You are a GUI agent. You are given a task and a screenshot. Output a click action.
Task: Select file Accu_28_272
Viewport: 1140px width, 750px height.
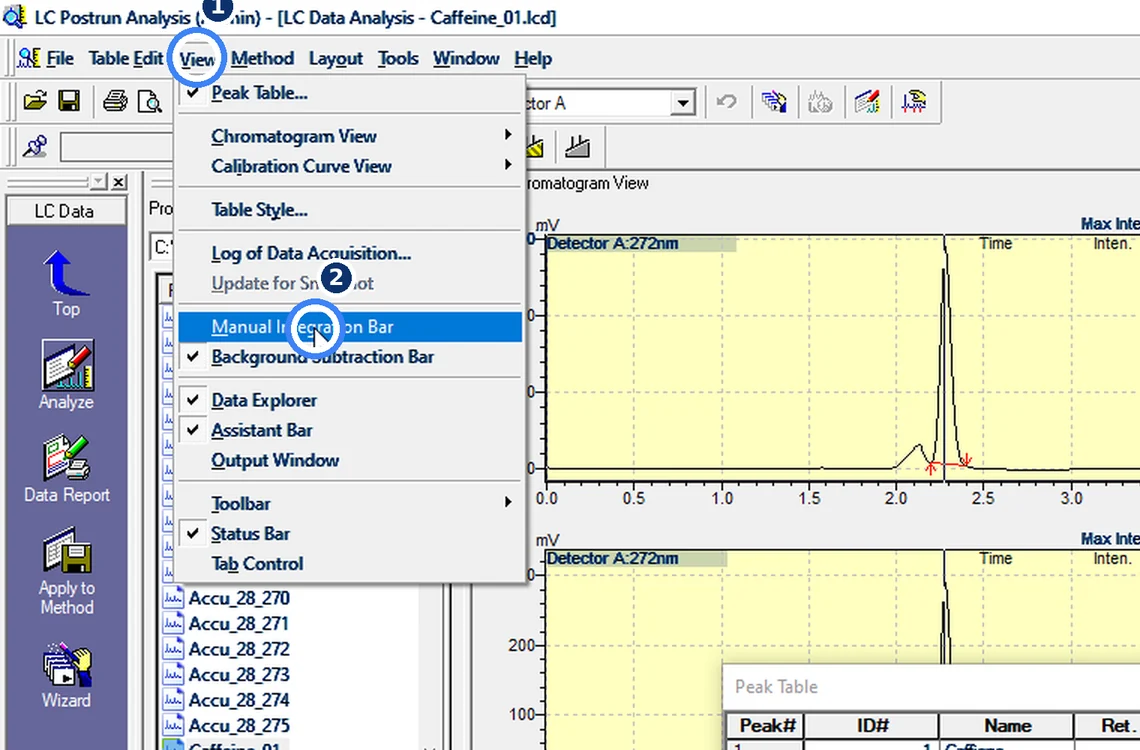pos(238,649)
